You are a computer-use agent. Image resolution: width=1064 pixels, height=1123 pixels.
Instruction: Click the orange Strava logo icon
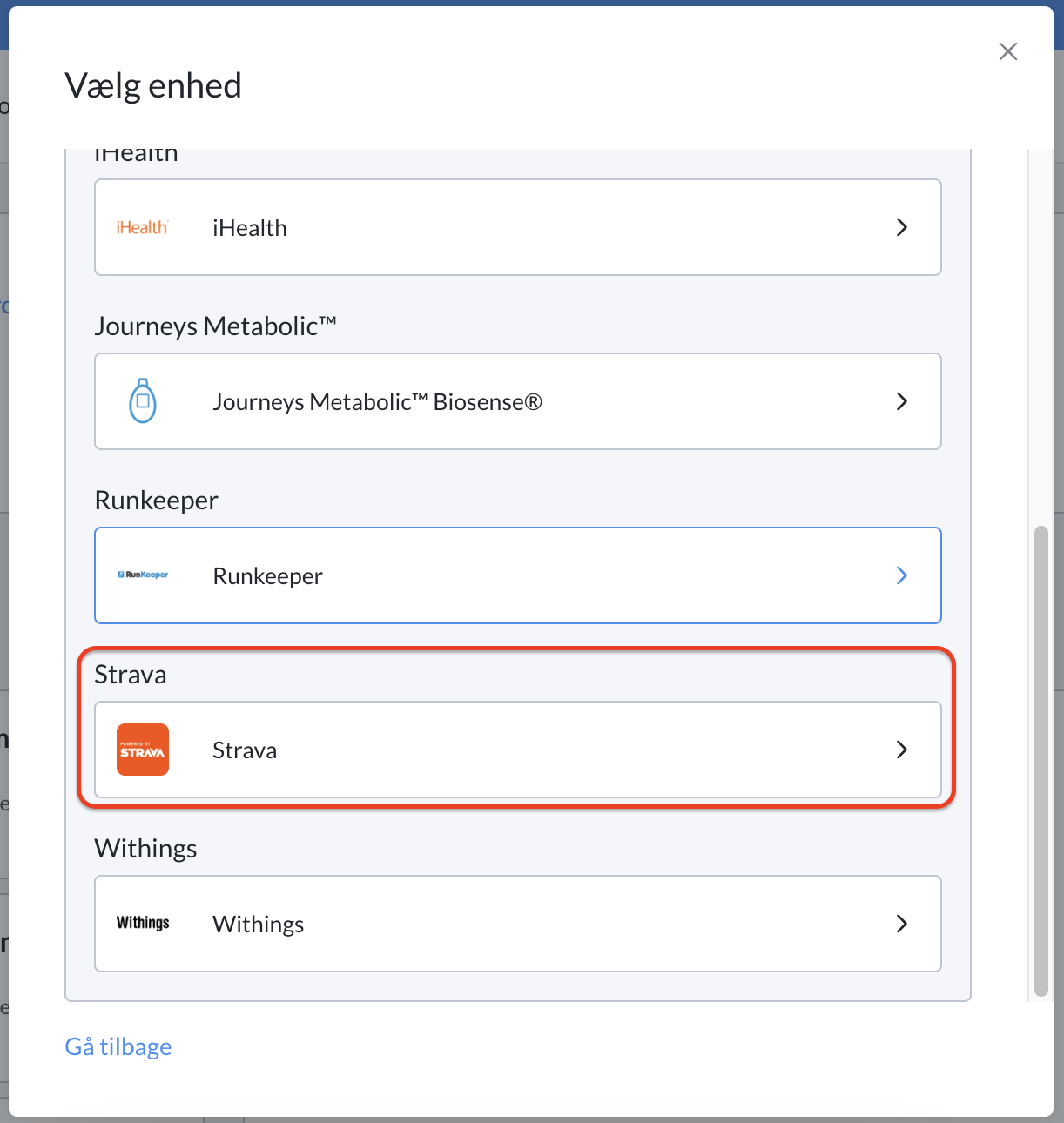click(143, 750)
